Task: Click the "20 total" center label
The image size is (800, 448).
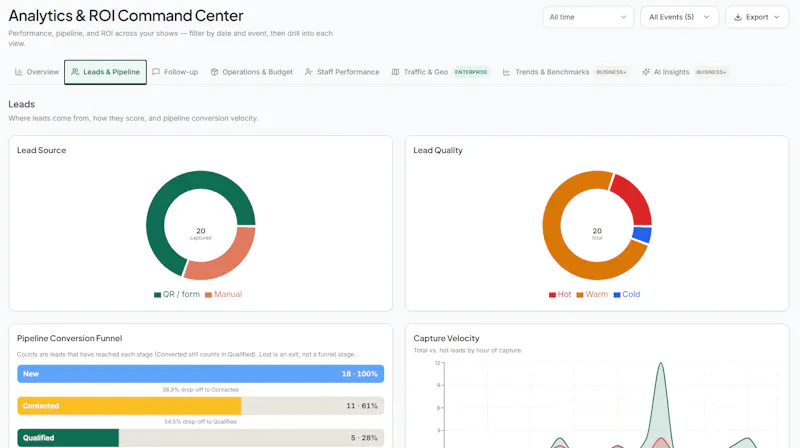Action: pyautogui.click(x=597, y=234)
